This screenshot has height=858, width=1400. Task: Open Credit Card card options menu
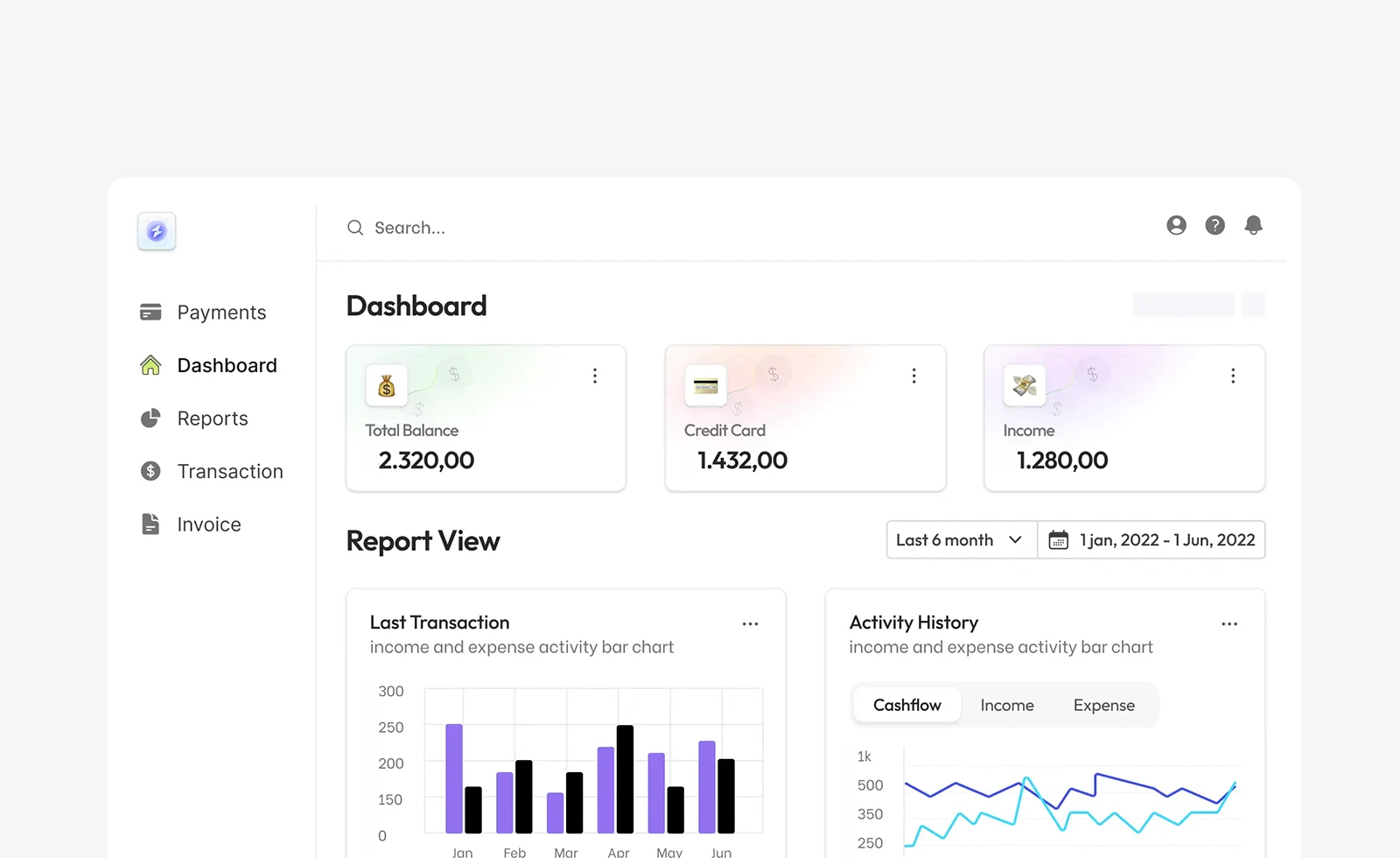point(914,376)
